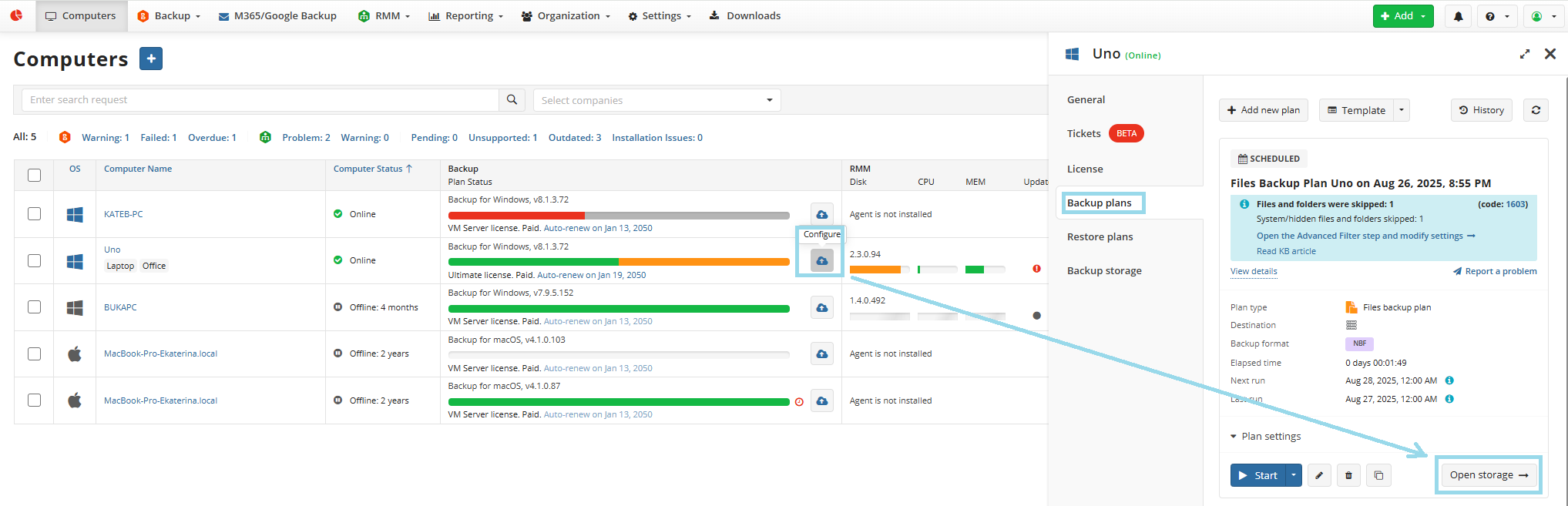1568x506 pixels.
Task: Open the user account menu
Action: pyautogui.click(x=1543, y=16)
